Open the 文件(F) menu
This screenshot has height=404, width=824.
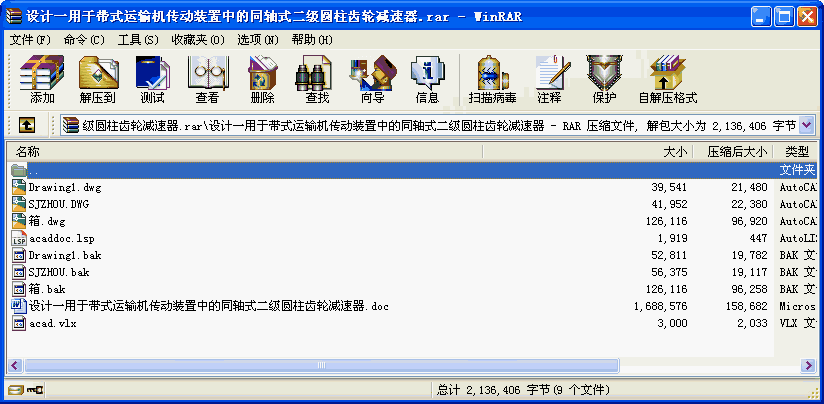pos(30,40)
